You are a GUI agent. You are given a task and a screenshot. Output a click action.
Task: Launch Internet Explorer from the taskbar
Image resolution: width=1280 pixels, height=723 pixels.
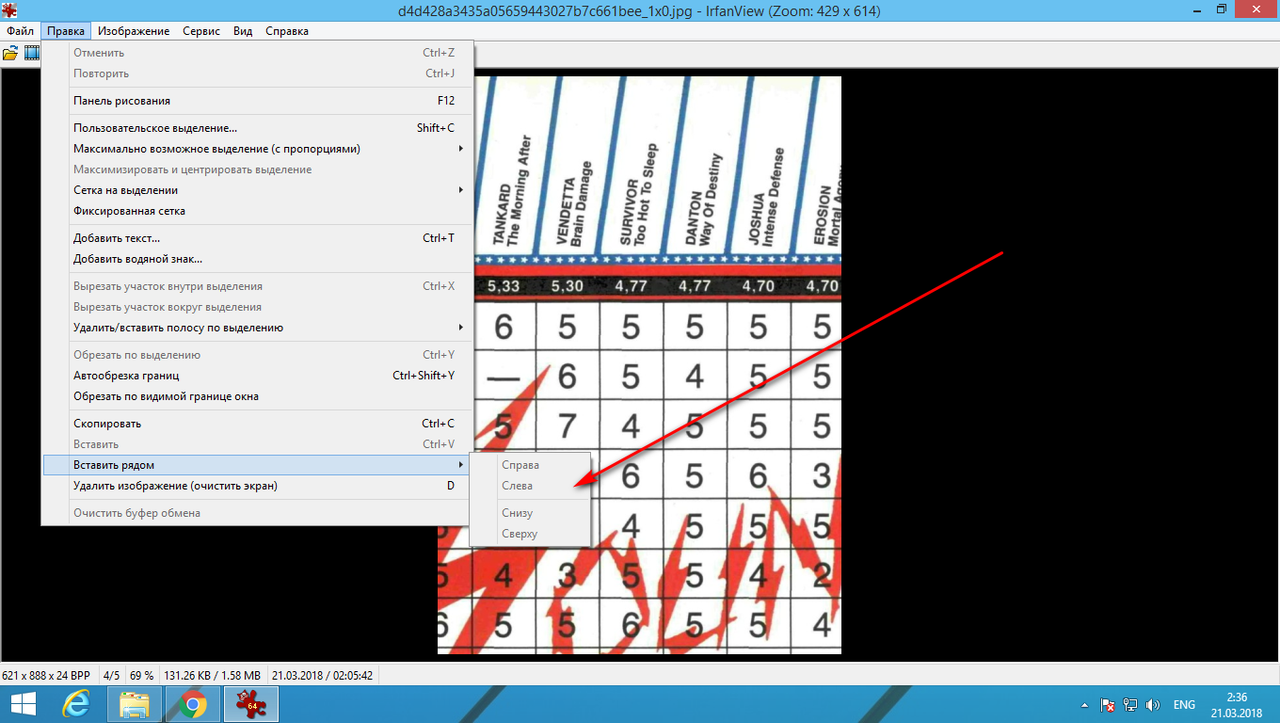click(75, 705)
